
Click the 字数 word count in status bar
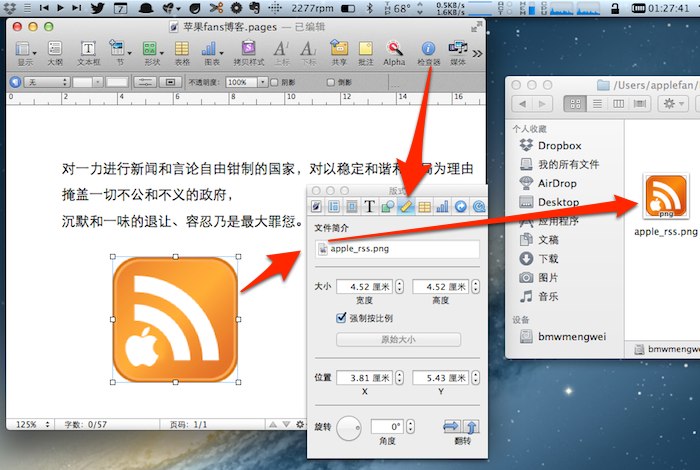(85, 424)
